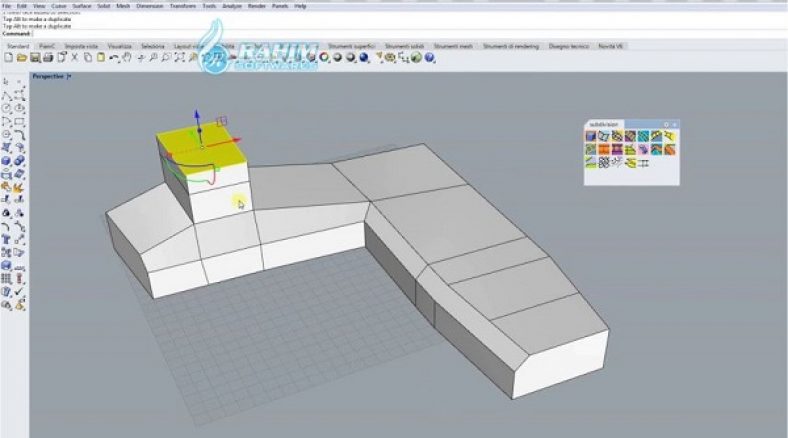Image resolution: width=788 pixels, height=438 pixels.
Task: Click the checkmark icon in left sidebar
Action: 19,291
